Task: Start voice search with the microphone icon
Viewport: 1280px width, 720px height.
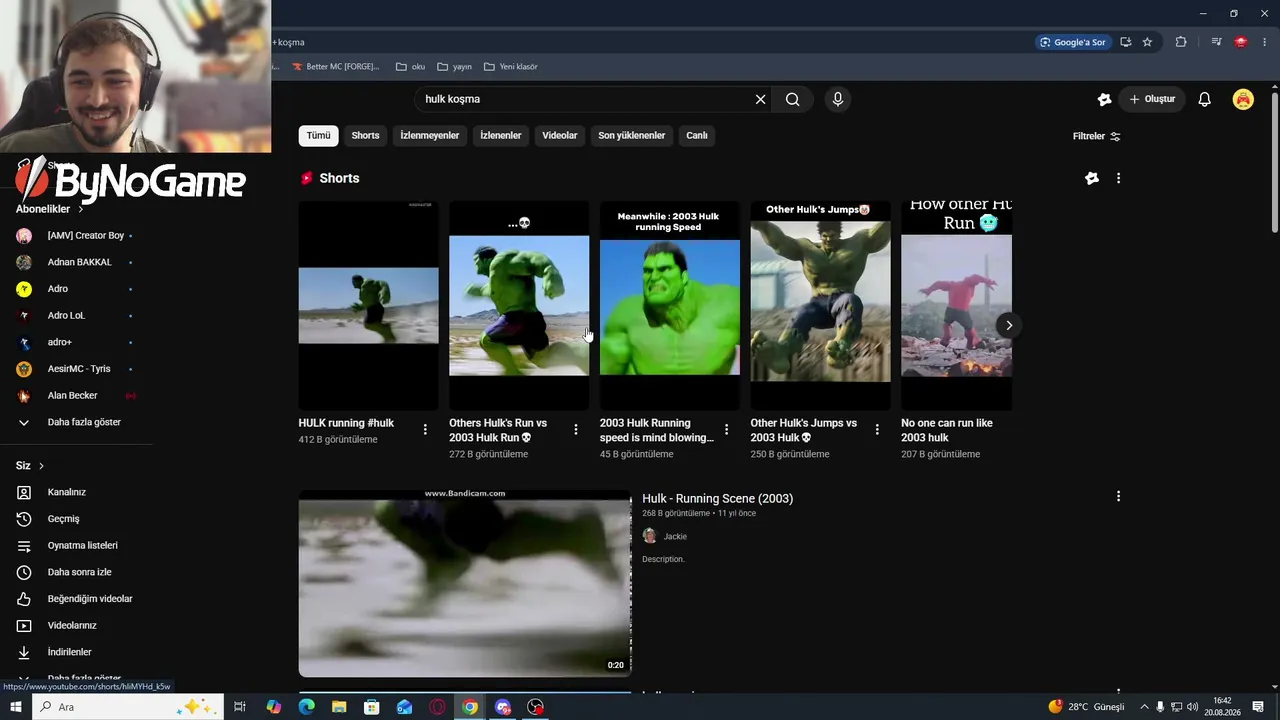Action: pyautogui.click(x=838, y=99)
